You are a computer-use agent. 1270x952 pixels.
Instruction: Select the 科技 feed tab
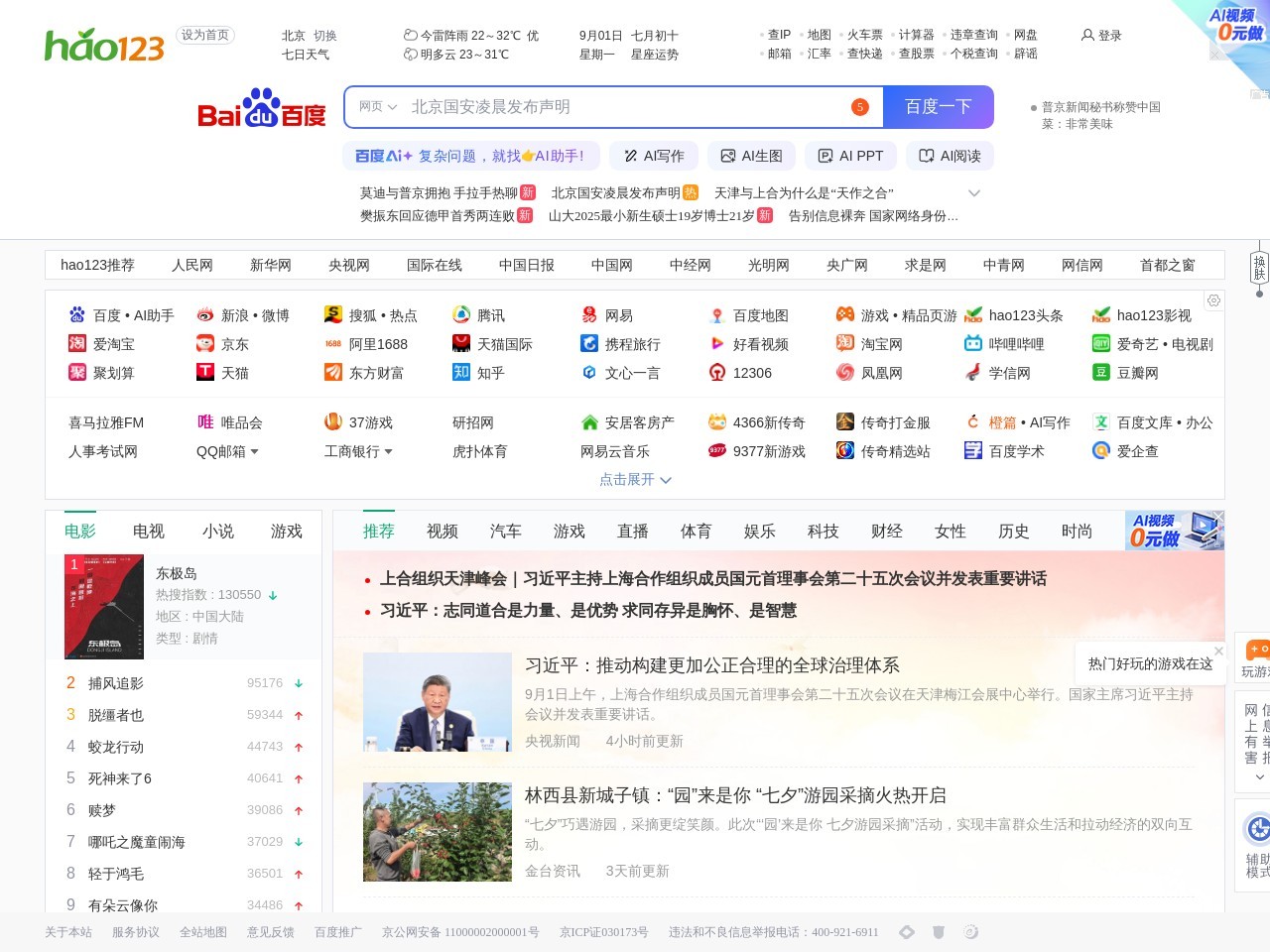pyautogui.click(x=824, y=531)
